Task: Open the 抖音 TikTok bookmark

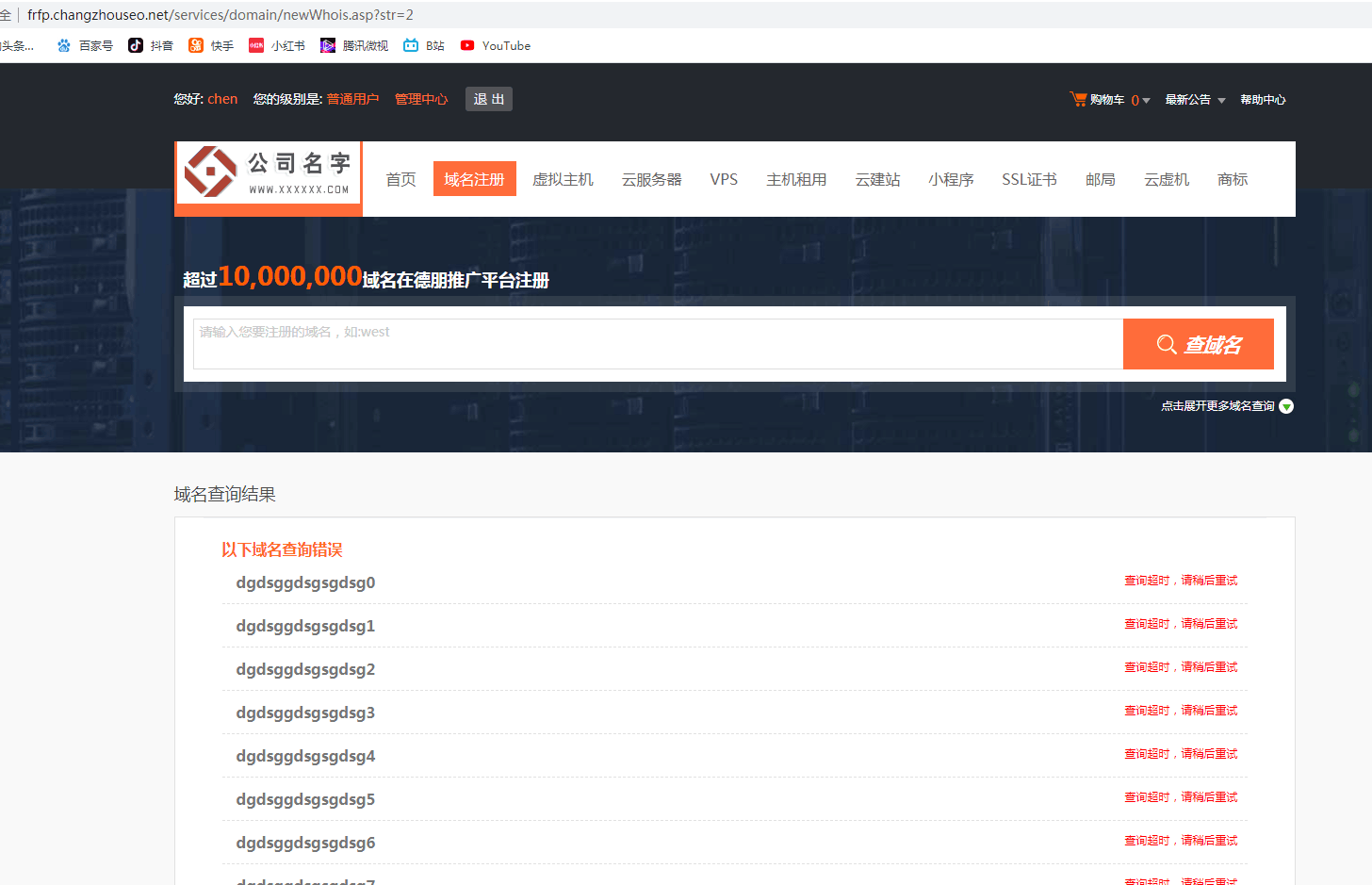Action: (136, 45)
